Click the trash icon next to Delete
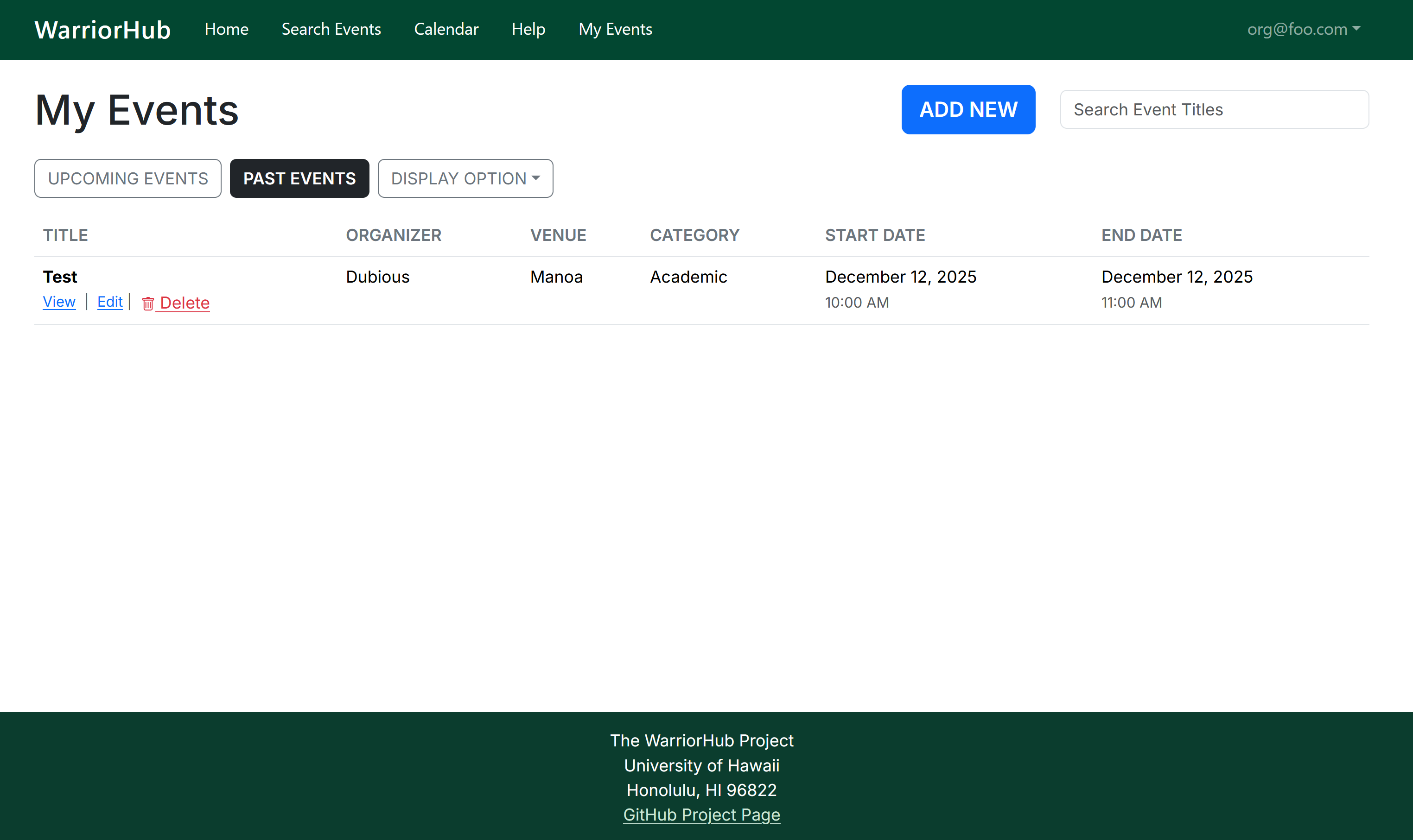The image size is (1413, 840). [x=148, y=303]
